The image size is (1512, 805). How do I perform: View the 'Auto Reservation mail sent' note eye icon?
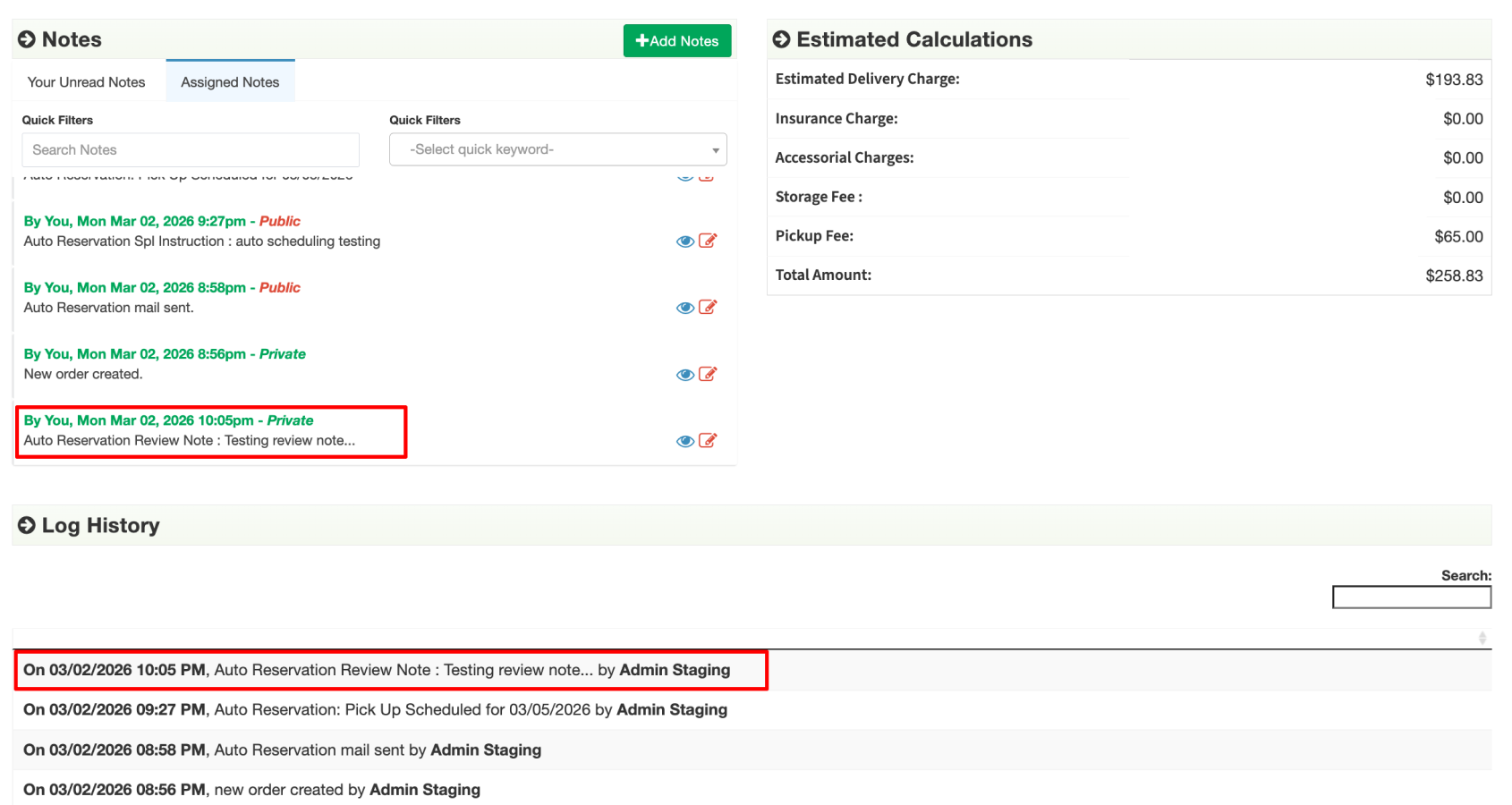coord(685,308)
